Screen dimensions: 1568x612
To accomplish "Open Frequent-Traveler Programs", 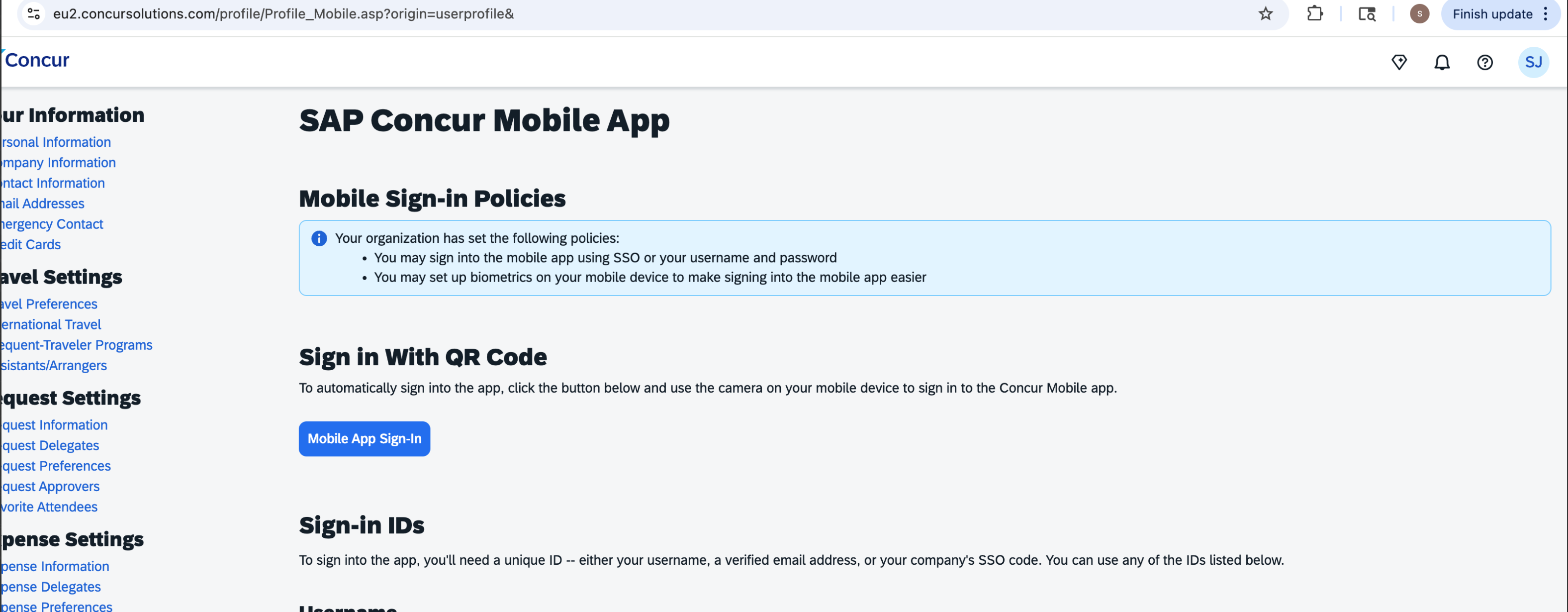I will coord(77,345).
